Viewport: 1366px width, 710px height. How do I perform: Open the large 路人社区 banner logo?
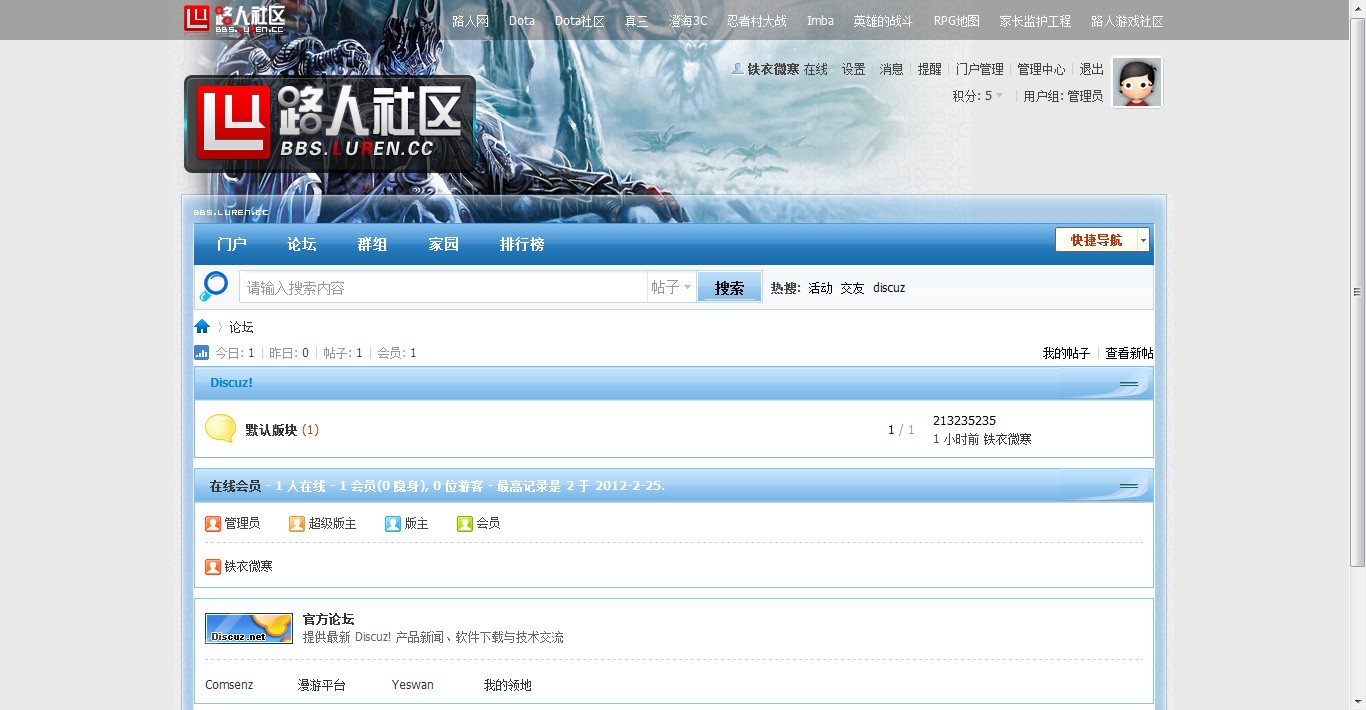point(330,123)
